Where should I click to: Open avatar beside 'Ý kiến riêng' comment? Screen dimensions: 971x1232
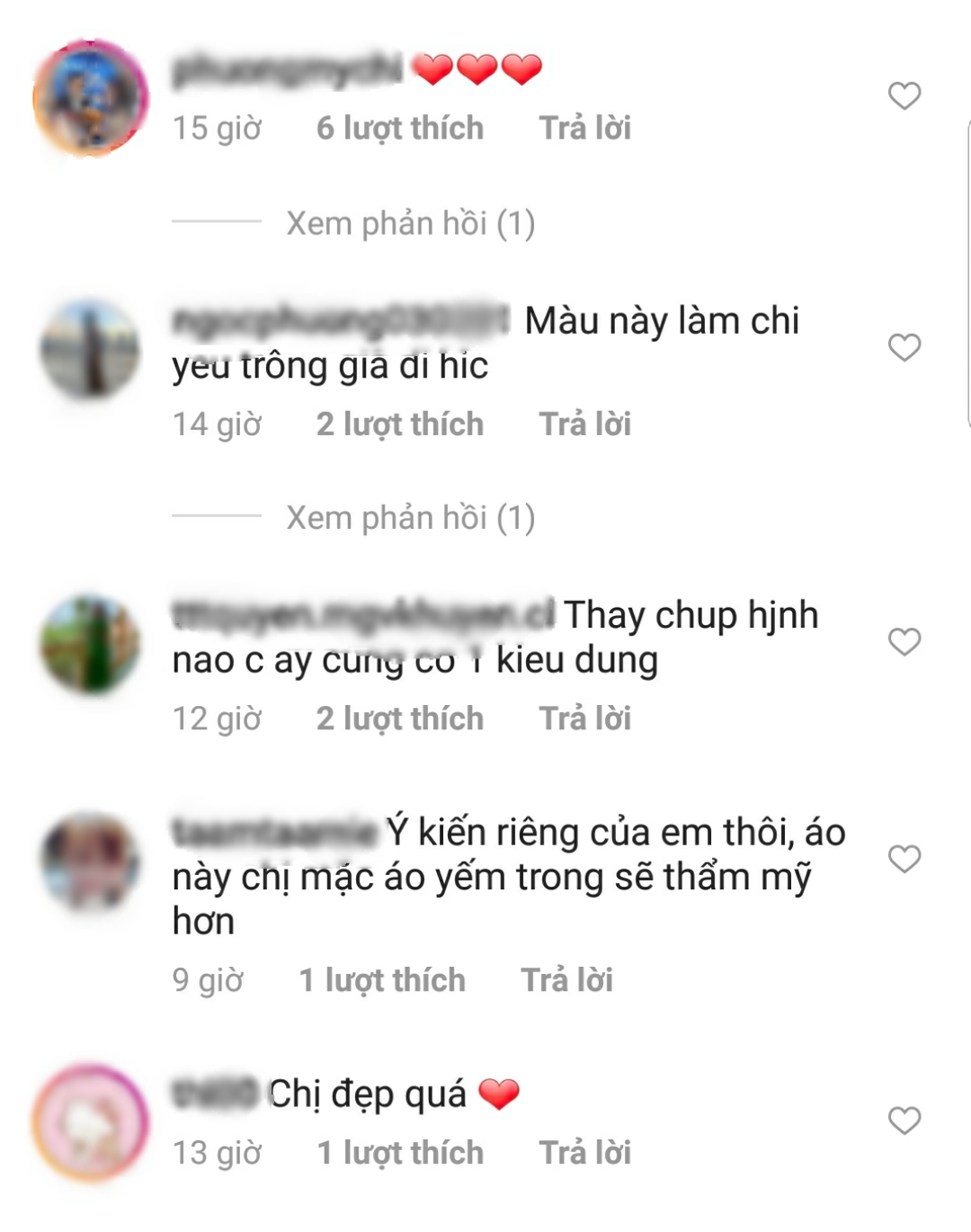(x=90, y=861)
